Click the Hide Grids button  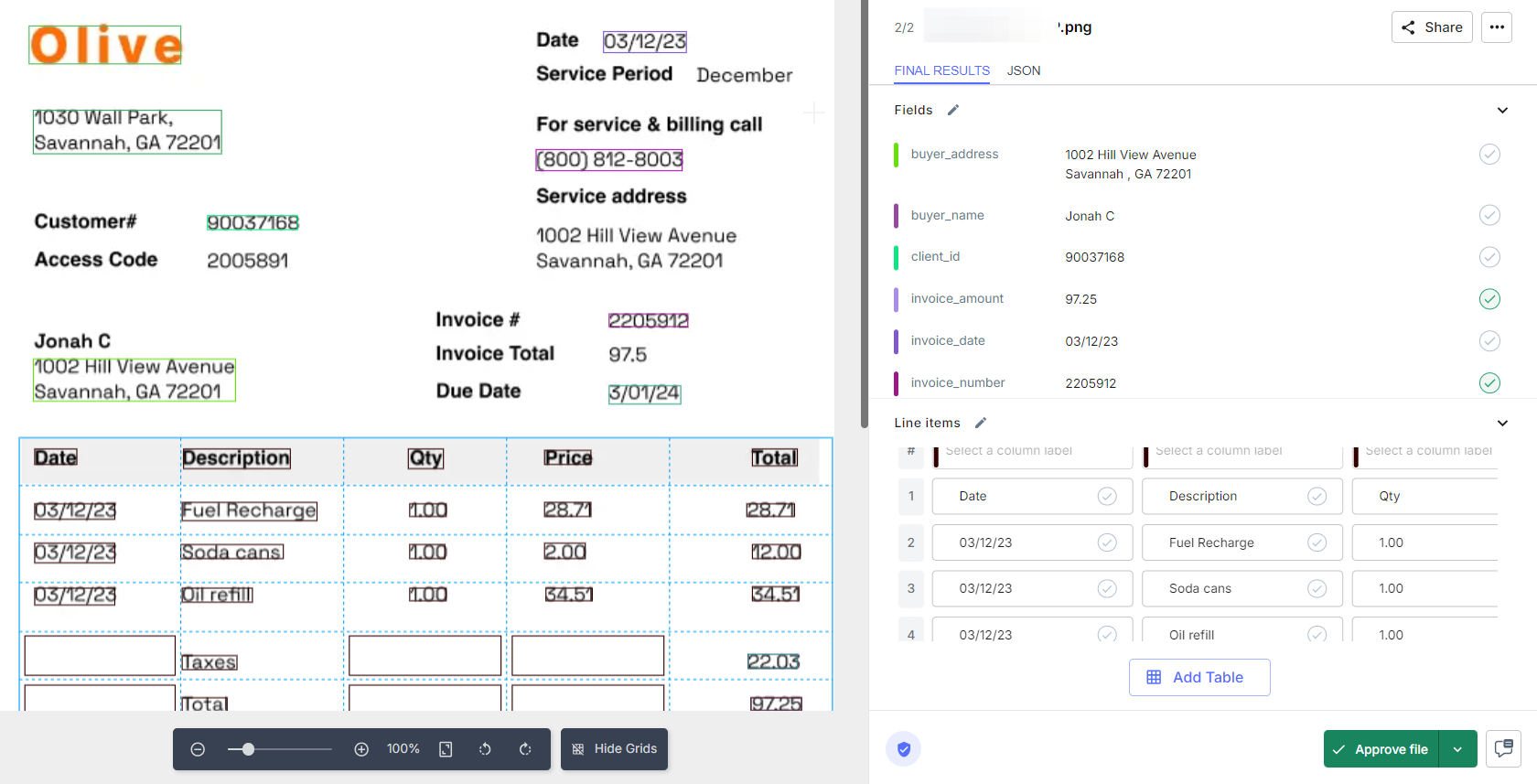(614, 749)
